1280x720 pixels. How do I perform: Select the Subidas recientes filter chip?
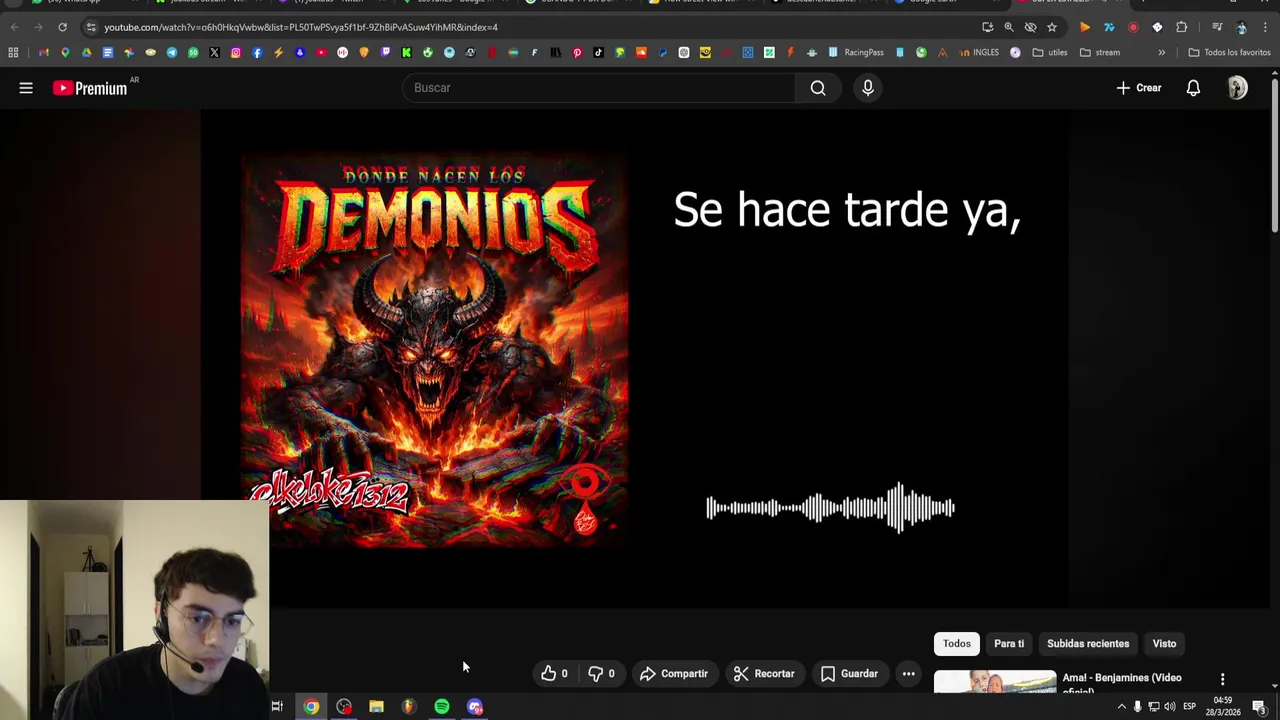[x=1088, y=644]
